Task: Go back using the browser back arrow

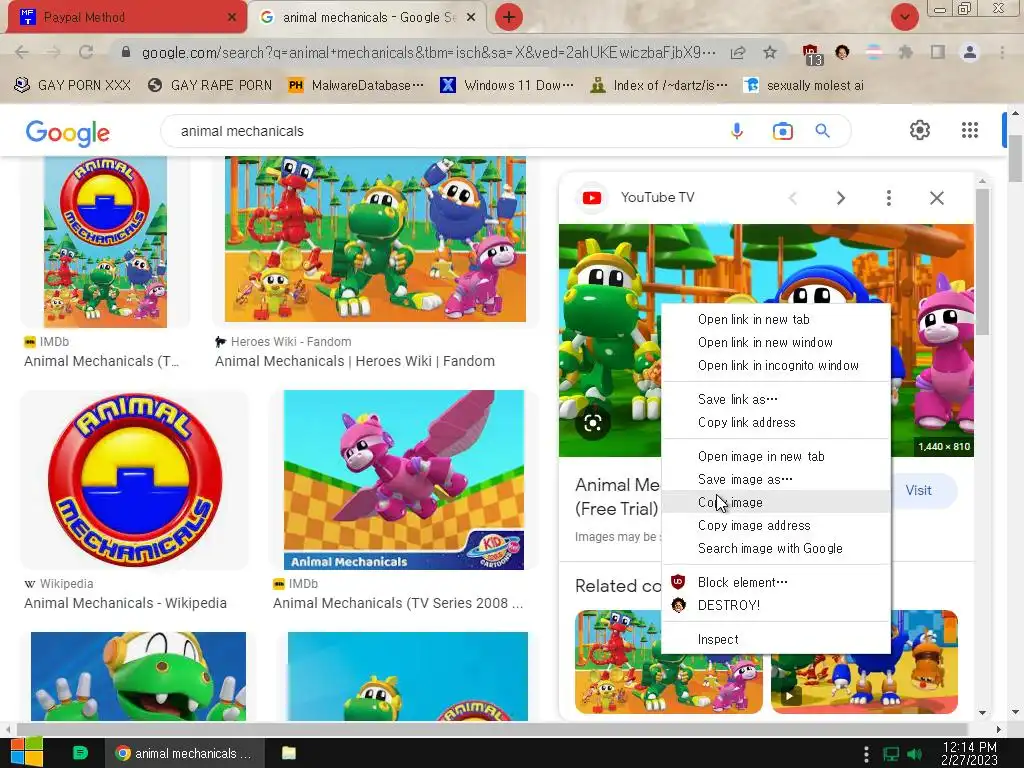Action: (x=22, y=52)
